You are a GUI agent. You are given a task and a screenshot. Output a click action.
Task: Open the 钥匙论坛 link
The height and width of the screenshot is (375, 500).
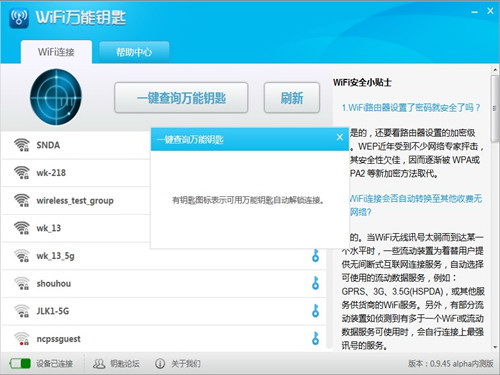tap(125, 364)
